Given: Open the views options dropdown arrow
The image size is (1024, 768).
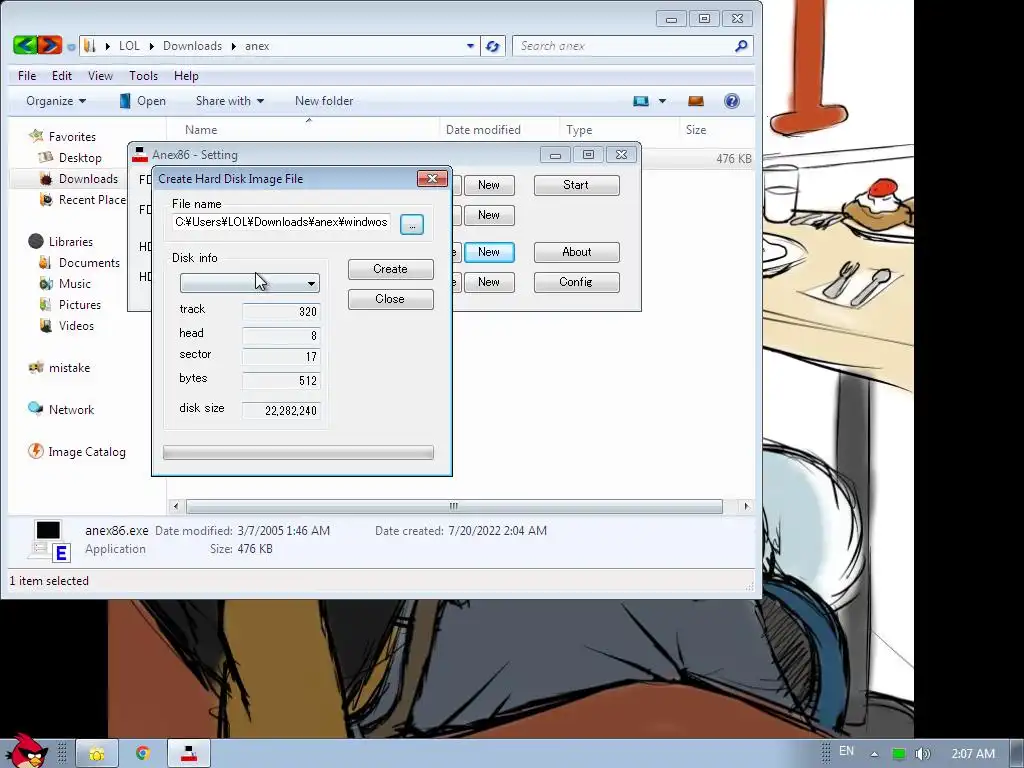Looking at the screenshot, I should click(x=662, y=101).
